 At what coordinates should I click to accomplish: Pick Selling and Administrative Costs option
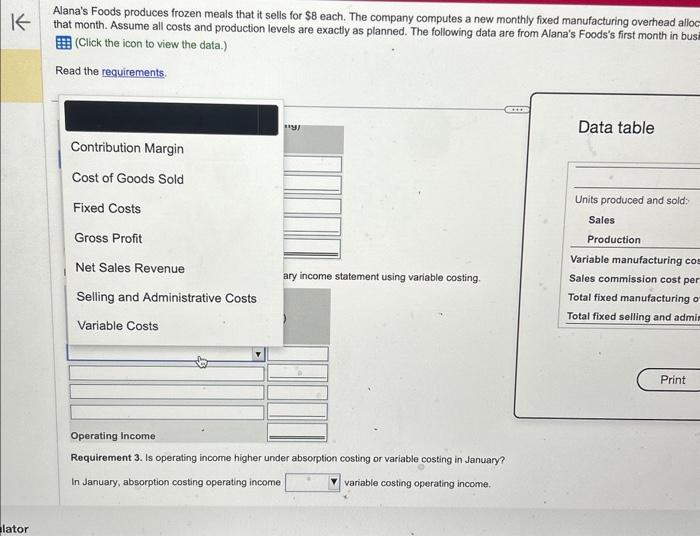click(x=167, y=297)
